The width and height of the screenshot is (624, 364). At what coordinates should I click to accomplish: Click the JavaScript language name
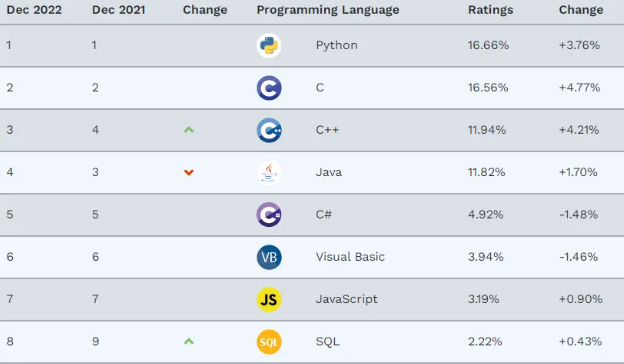(347, 299)
